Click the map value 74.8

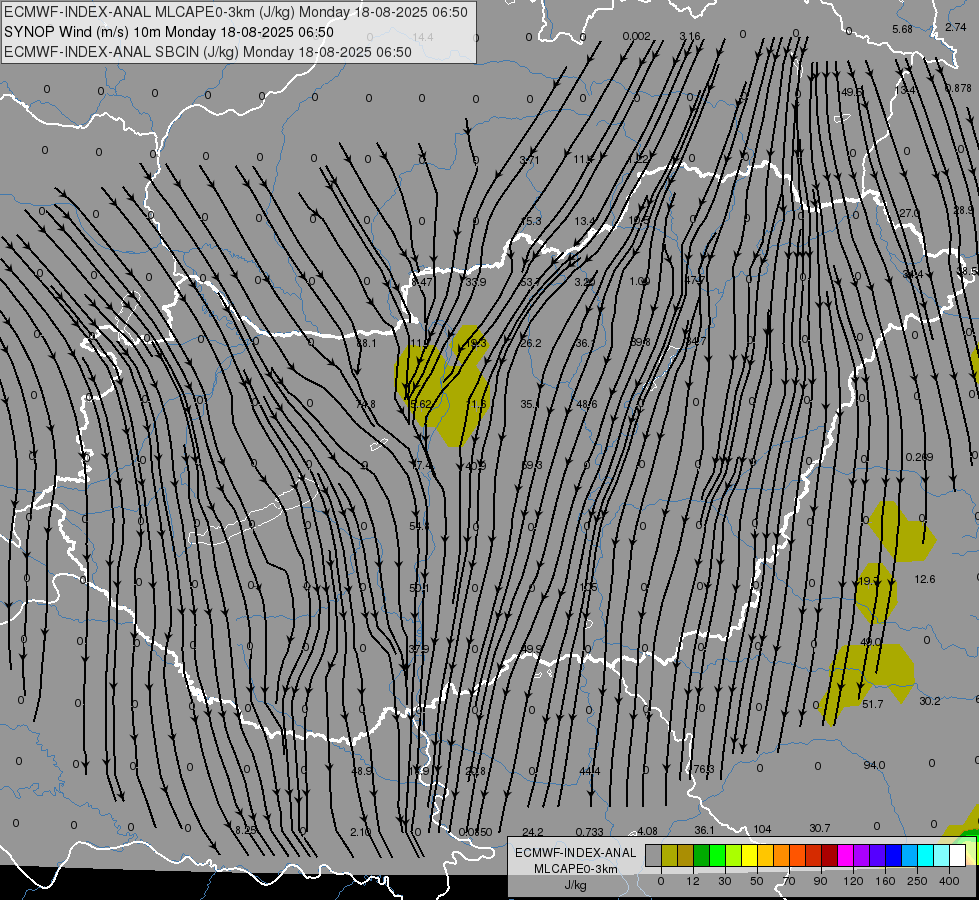[365, 404]
